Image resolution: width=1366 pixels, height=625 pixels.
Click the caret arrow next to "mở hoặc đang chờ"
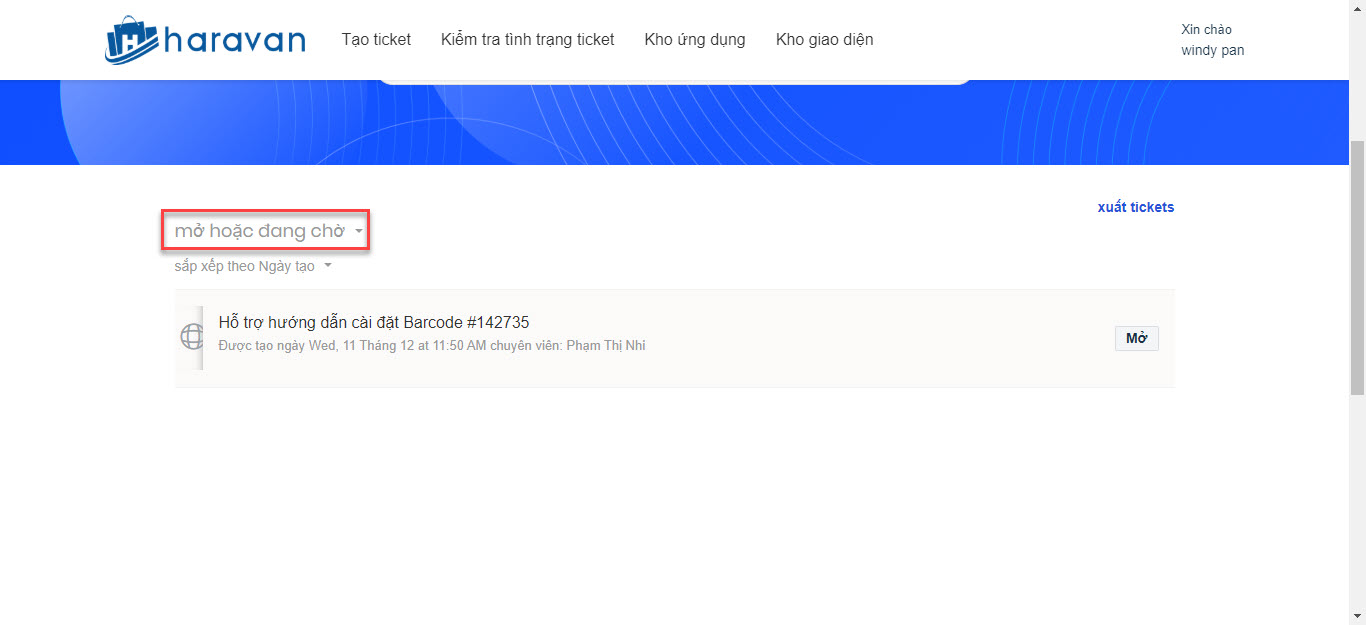click(359, 232)
